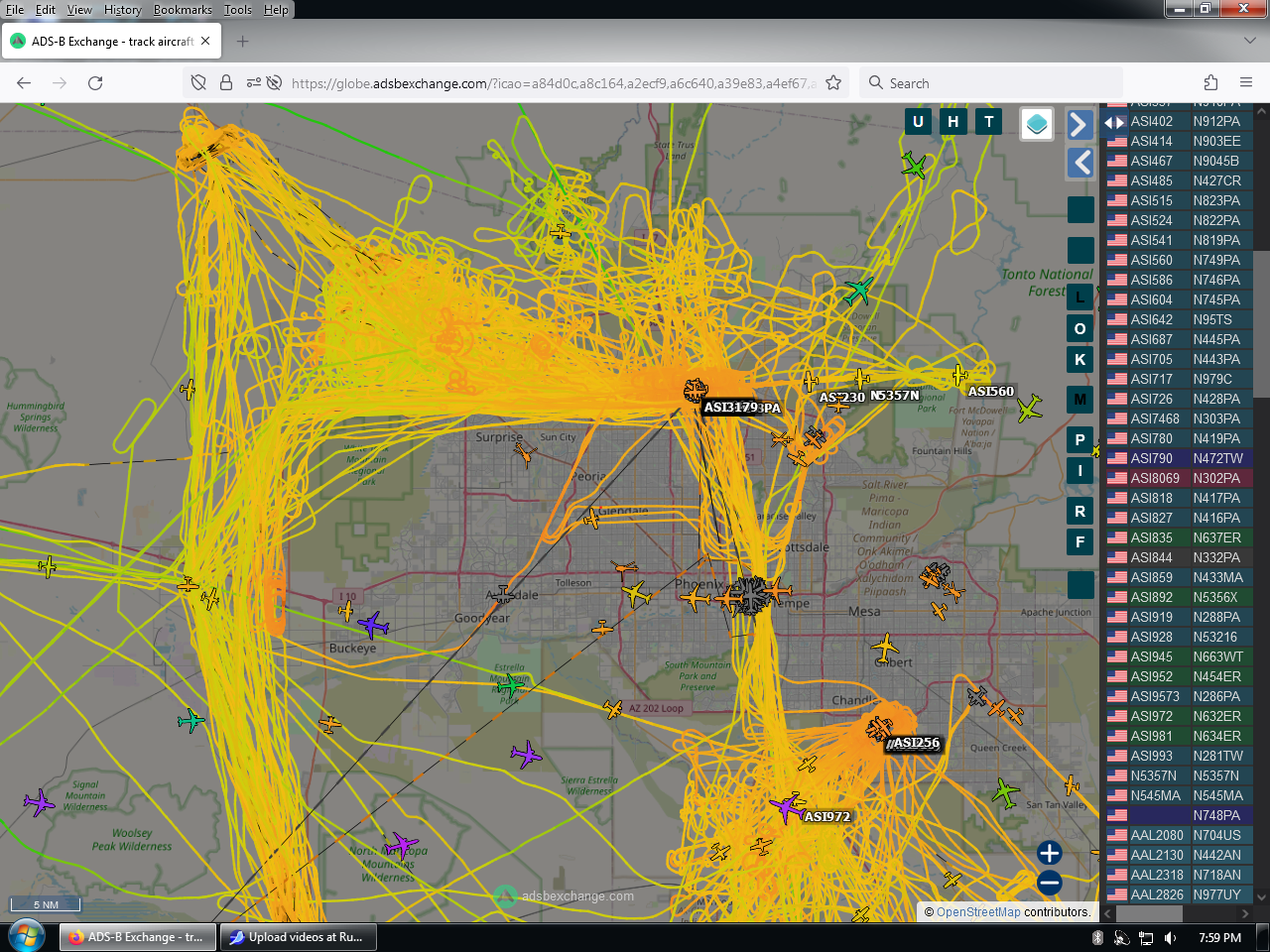Zoom in on the map
The width and height of the screenshot is (1270, 952).
click(x=1049, y=853)
